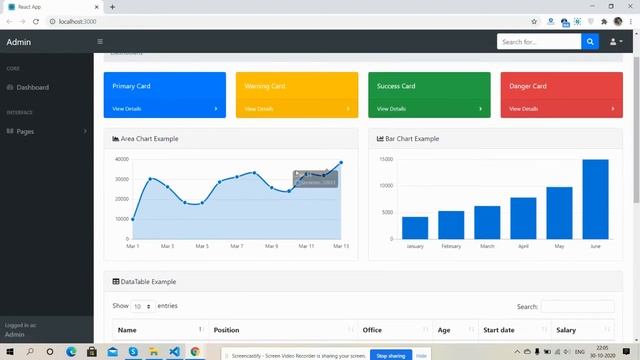Hide the Screencastify sharing notification
Image resolution: width=640 pixels, height=360 pixels.
coord(421,356)
